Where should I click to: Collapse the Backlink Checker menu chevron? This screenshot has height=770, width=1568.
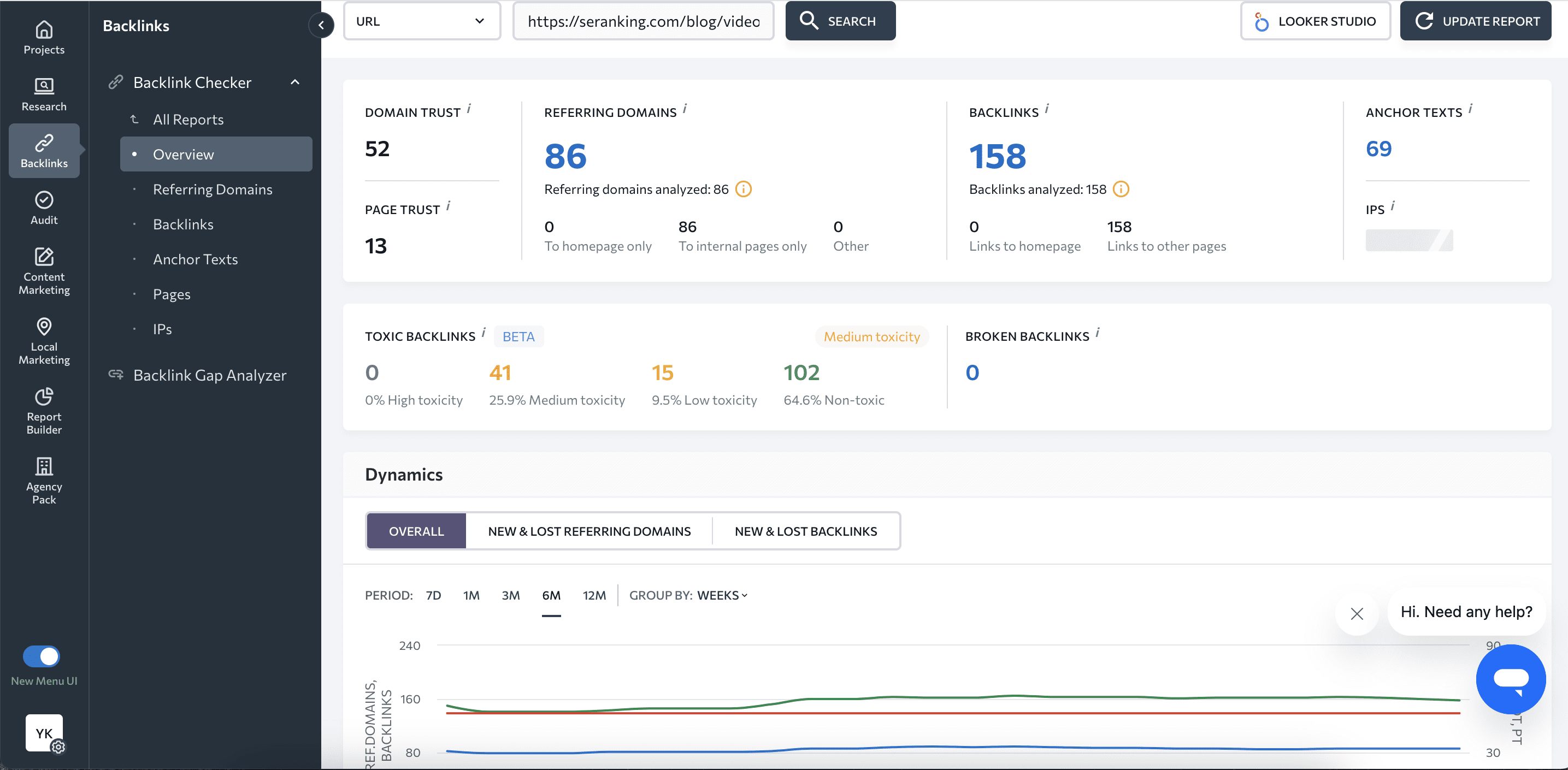click(295, 82)
